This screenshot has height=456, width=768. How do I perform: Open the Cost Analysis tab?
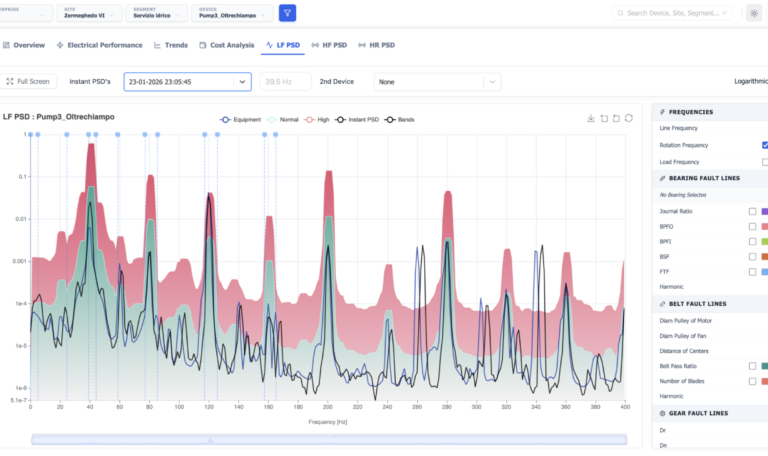pyautogui.click(x=227, y=45)
